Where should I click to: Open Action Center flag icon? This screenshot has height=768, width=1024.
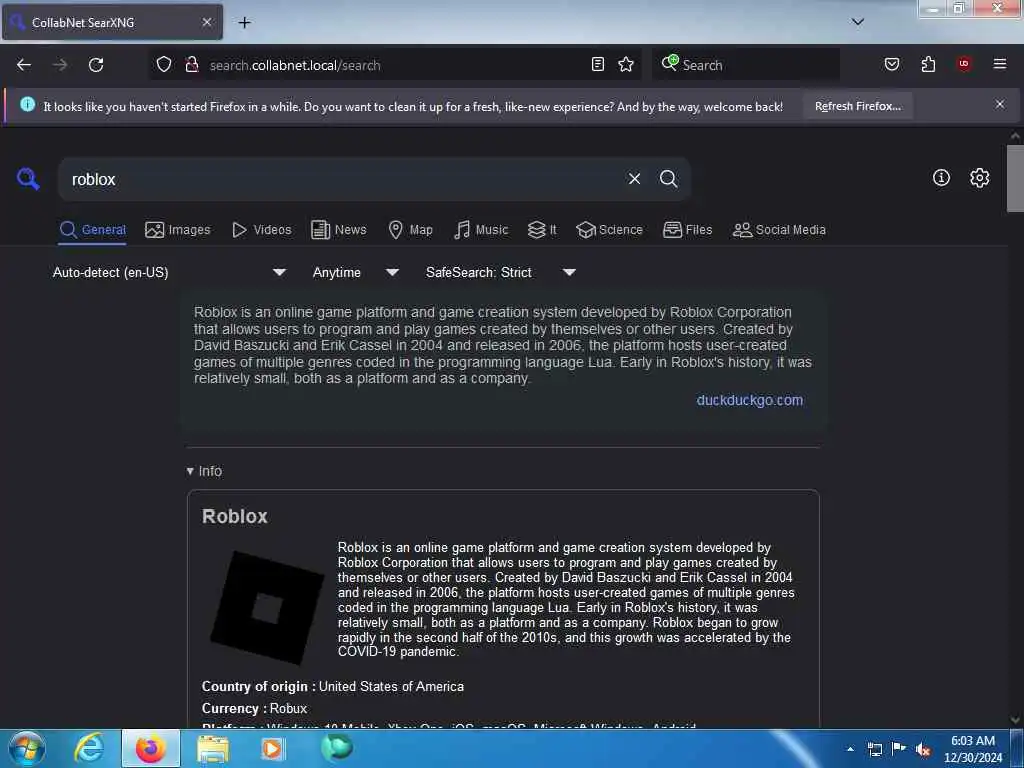coord(899,749)
